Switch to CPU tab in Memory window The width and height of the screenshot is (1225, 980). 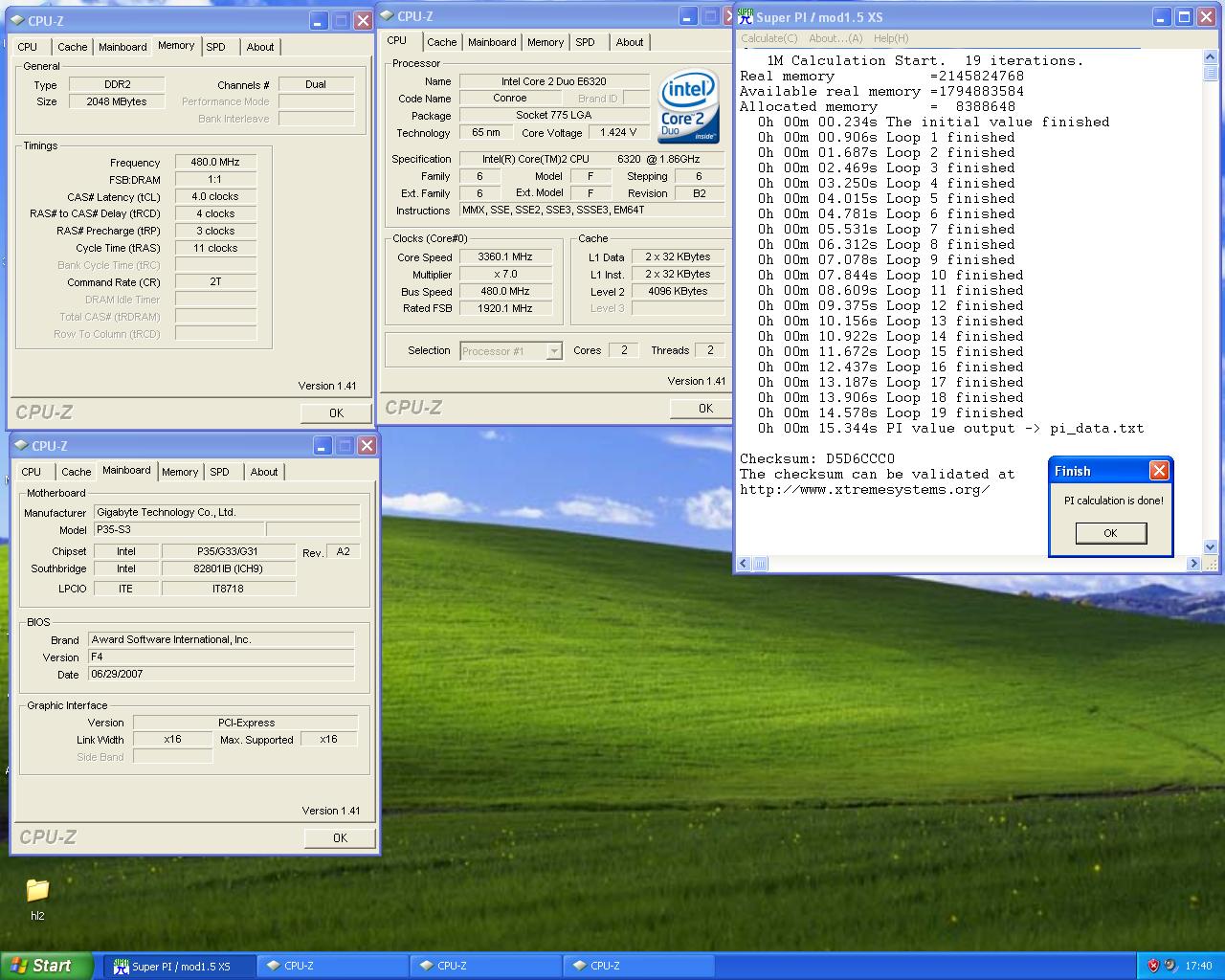[28, 47]
